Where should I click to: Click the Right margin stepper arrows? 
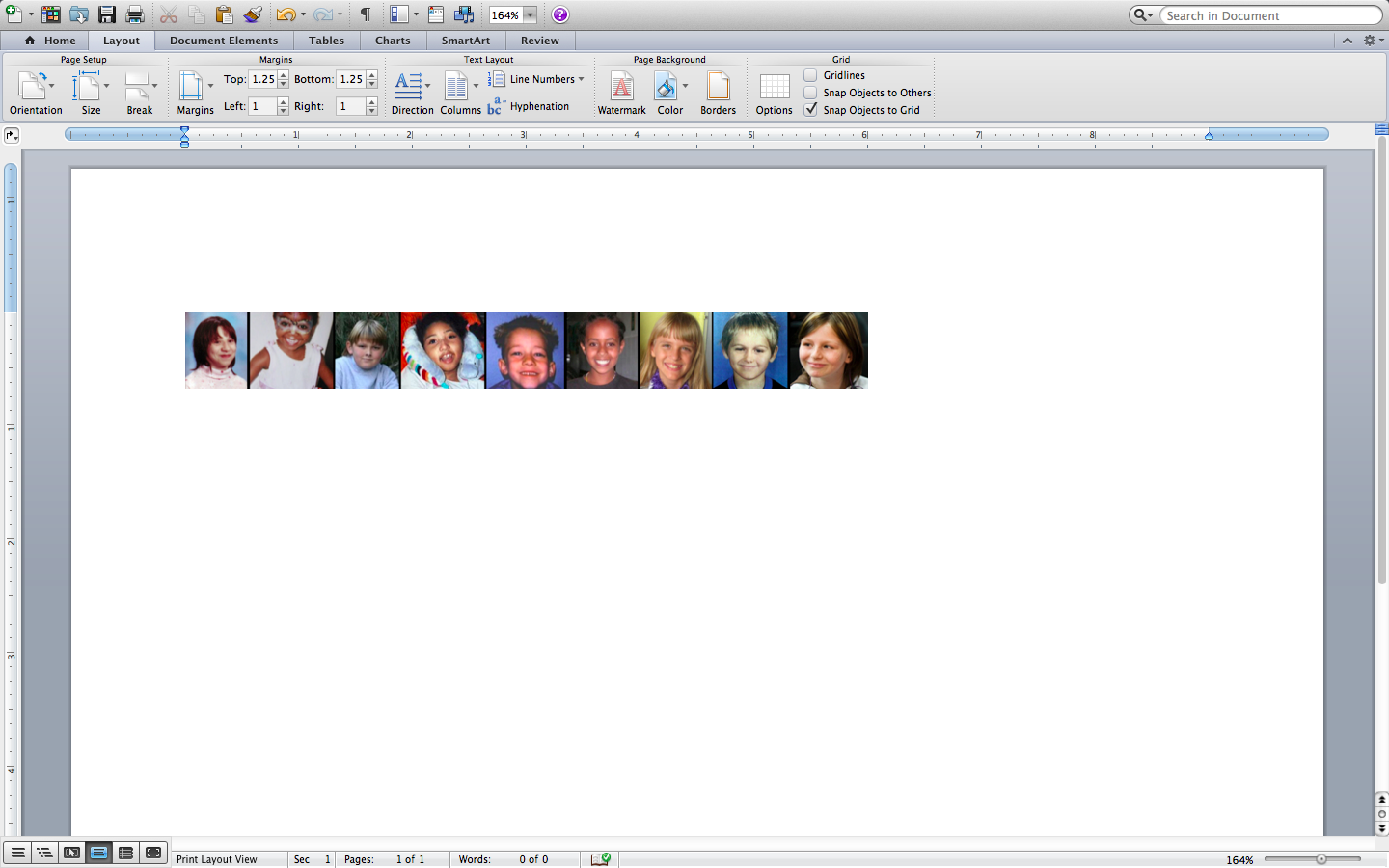(371, 106)
